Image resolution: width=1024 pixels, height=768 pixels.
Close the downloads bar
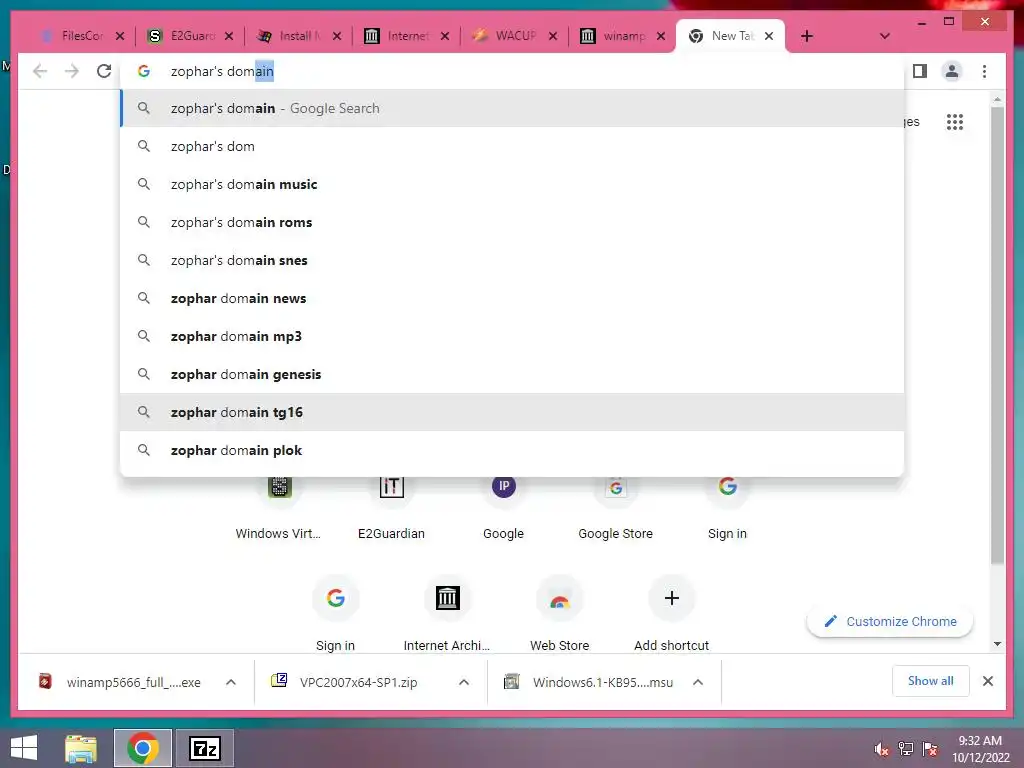tap(987, 681)
